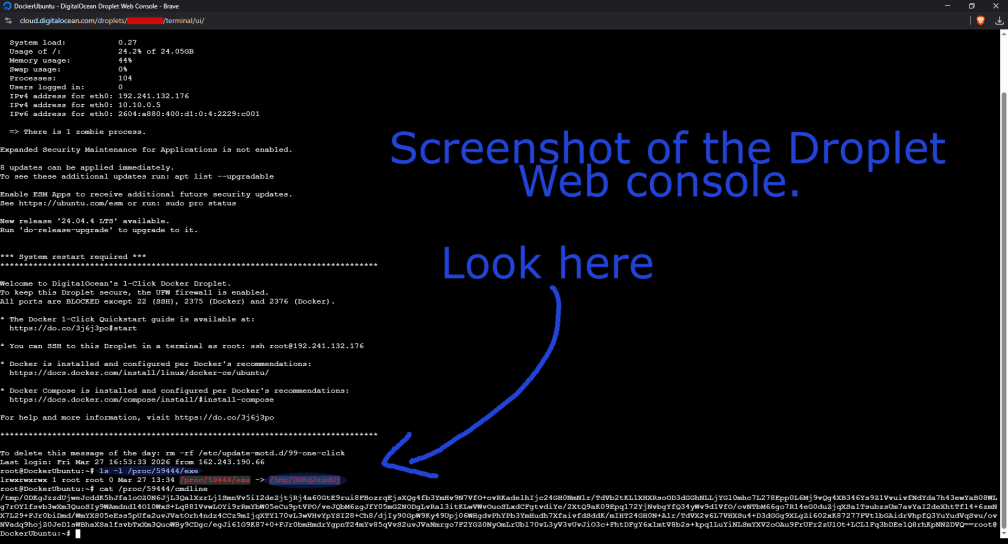Screen dimensions: 1008x544
Task: Restore down the Brave window
Action: 971,6
